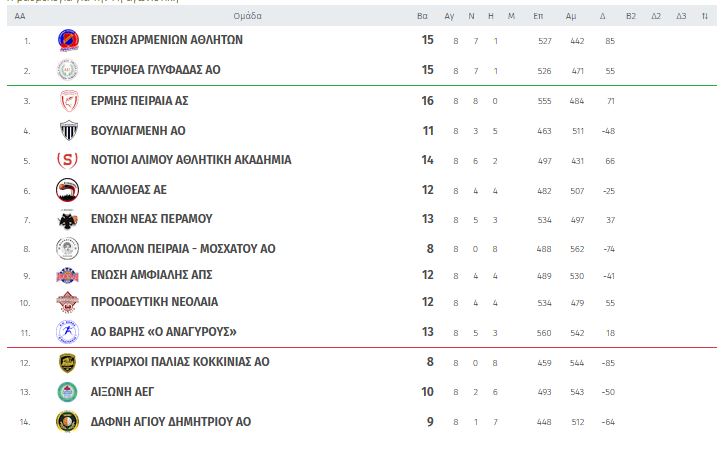Sort by the Ομάδα column header

(x=247, y=16)
